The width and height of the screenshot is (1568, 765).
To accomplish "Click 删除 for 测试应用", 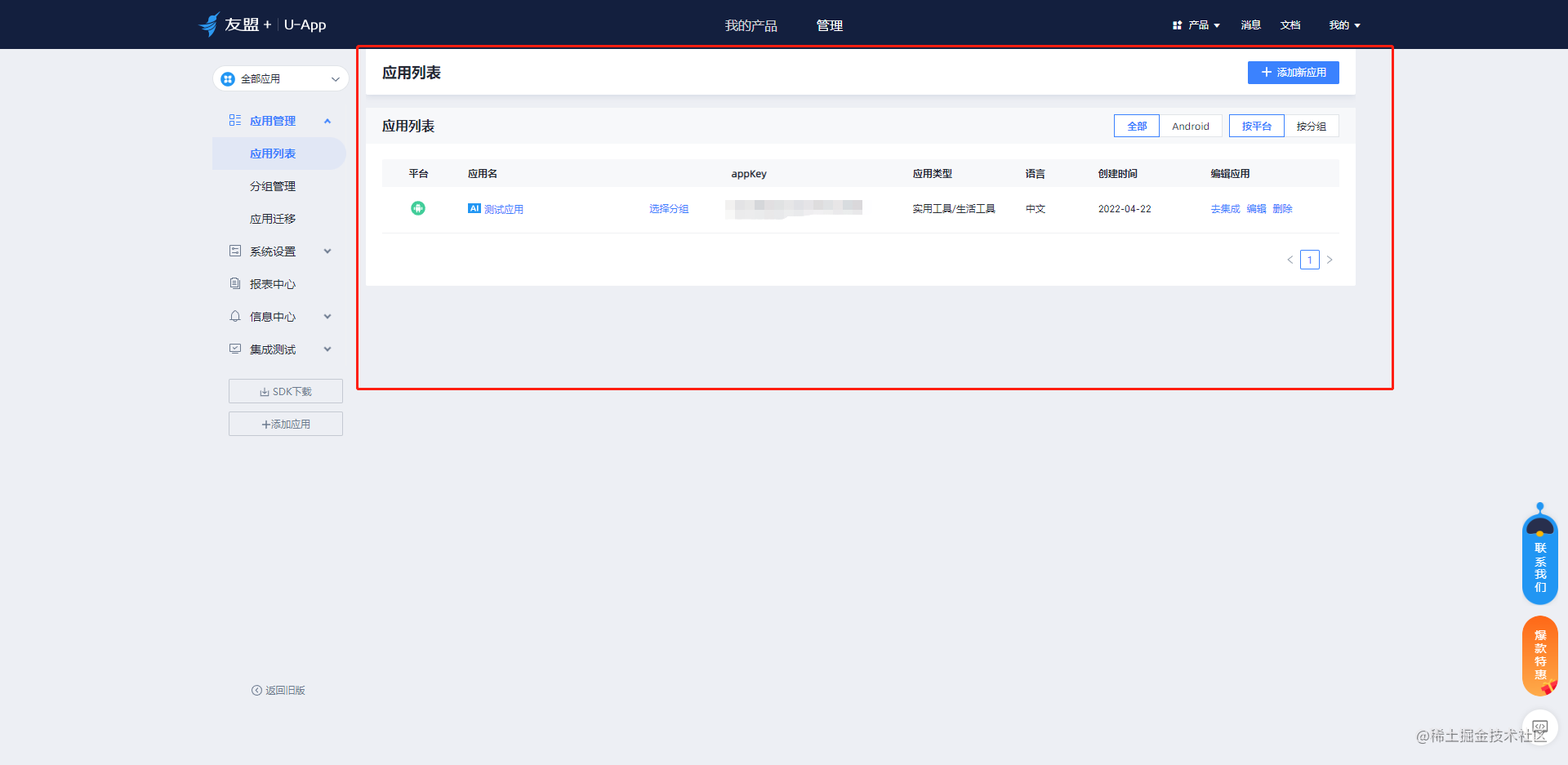I will (x=1283, y=209).
